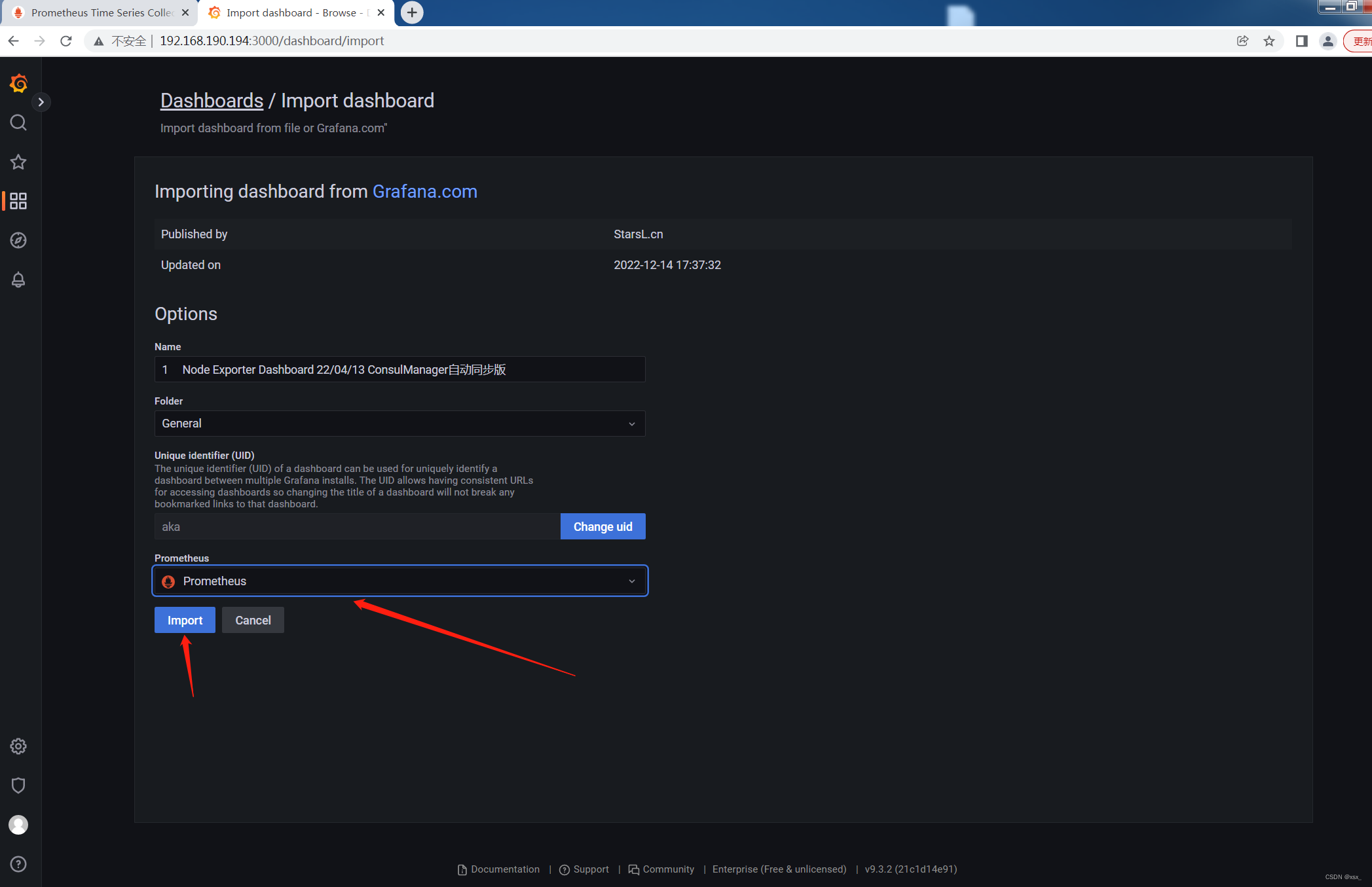Follow the Dashboards breadcrumb link
This screenshot has height=887, width=1372.
pyautogui.click(x=212, y=100)
